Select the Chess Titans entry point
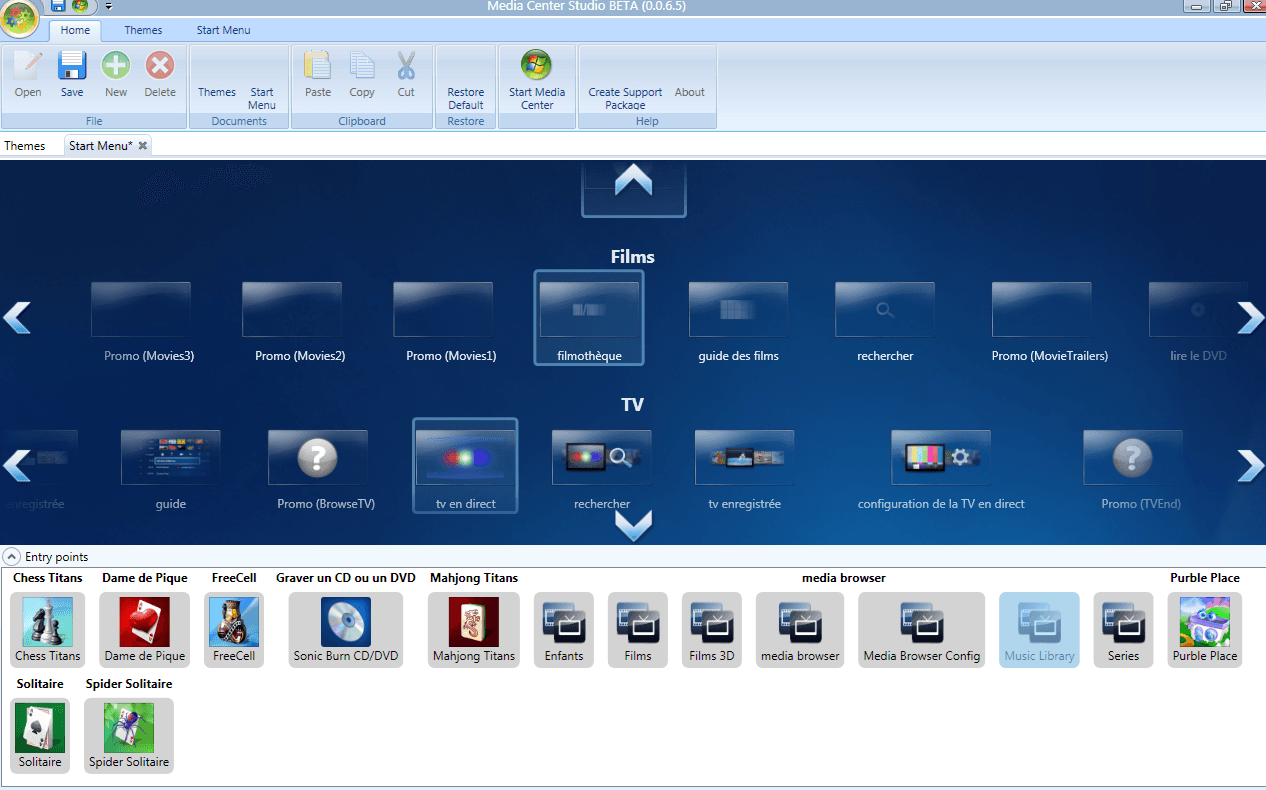The height and width of the screenshot is (790, 1266). click(x=48, y=630)
